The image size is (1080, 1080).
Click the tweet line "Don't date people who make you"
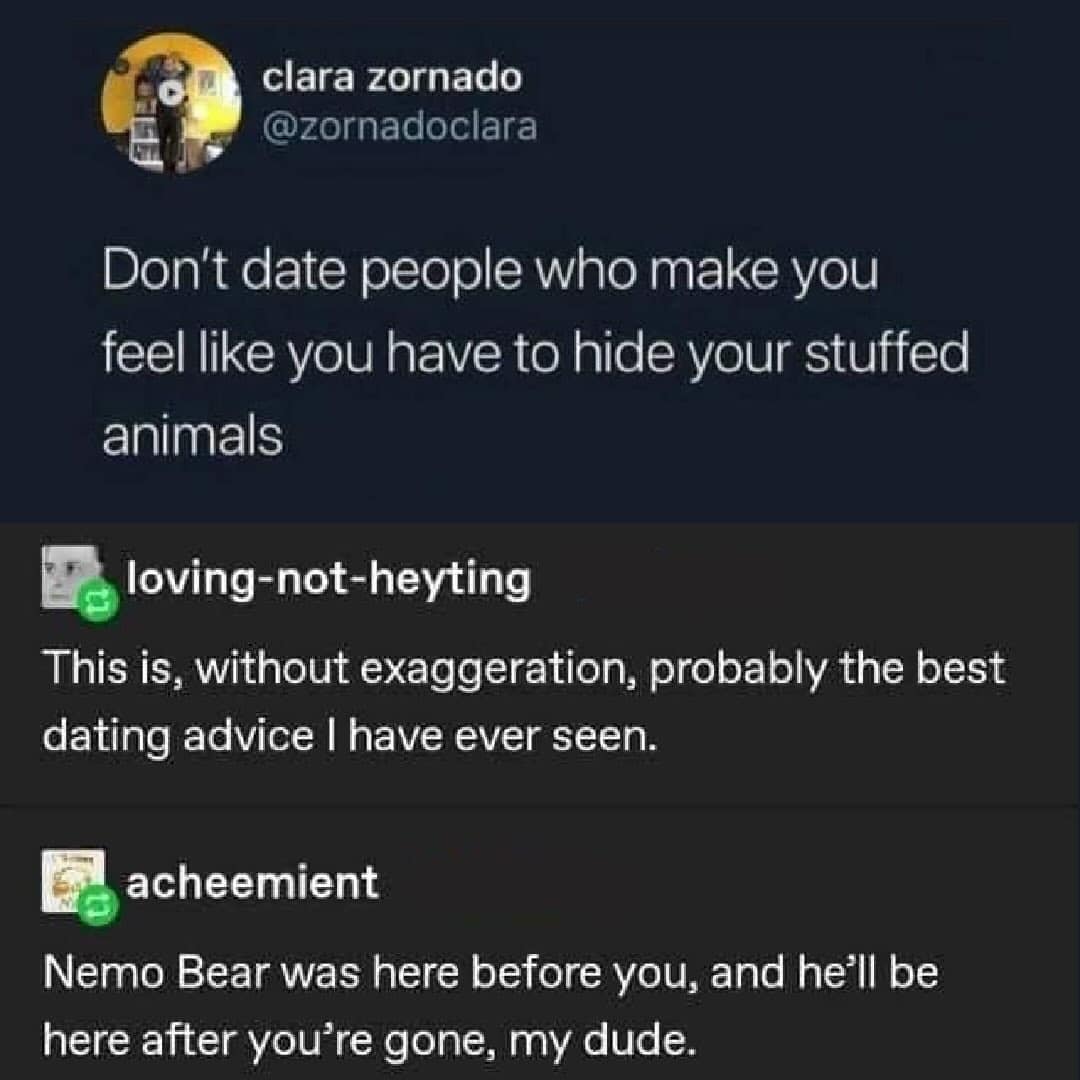pyautogui.click(x=489, y=273)
